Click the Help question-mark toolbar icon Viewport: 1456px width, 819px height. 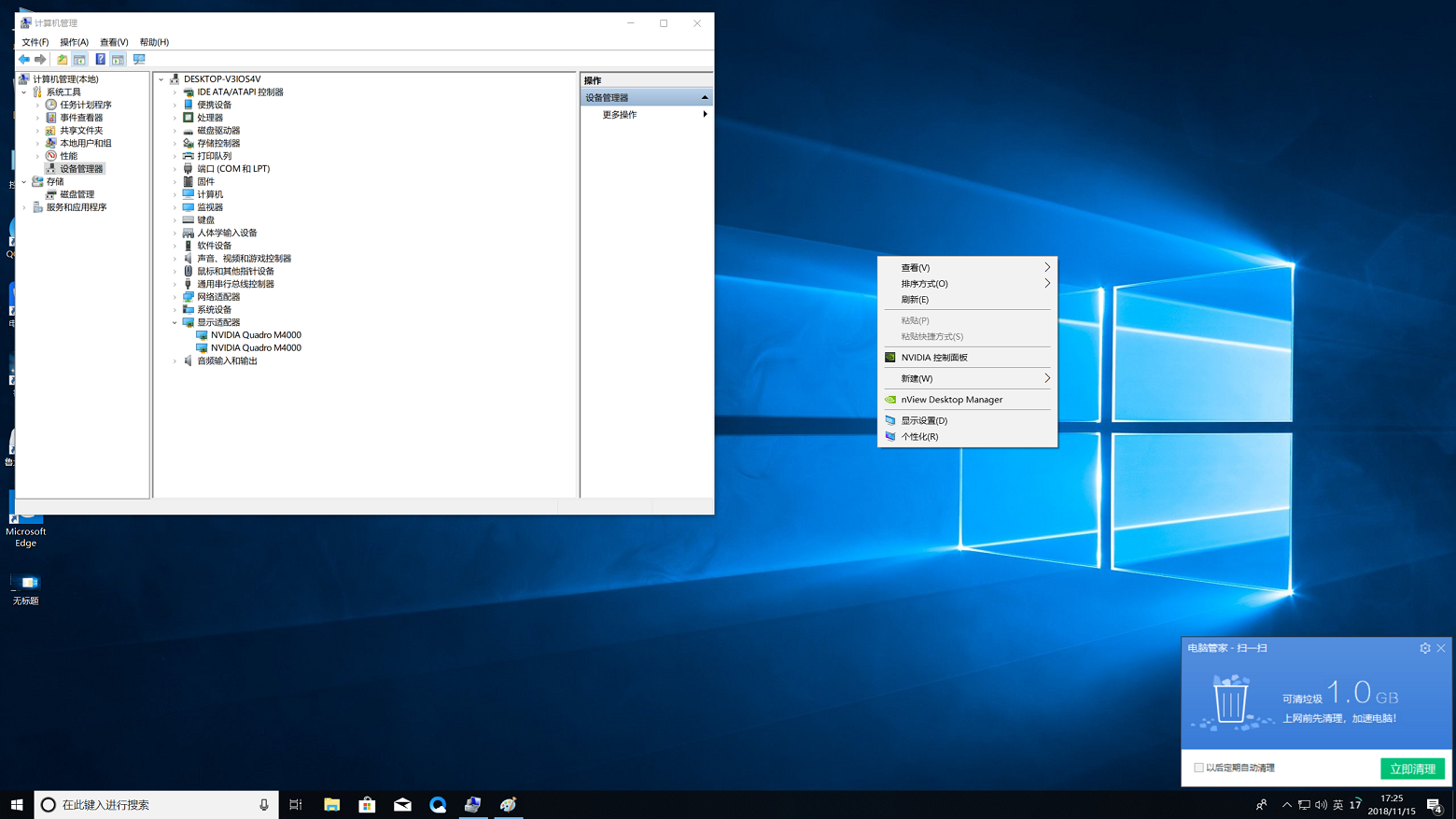click(x=101, y=60)
